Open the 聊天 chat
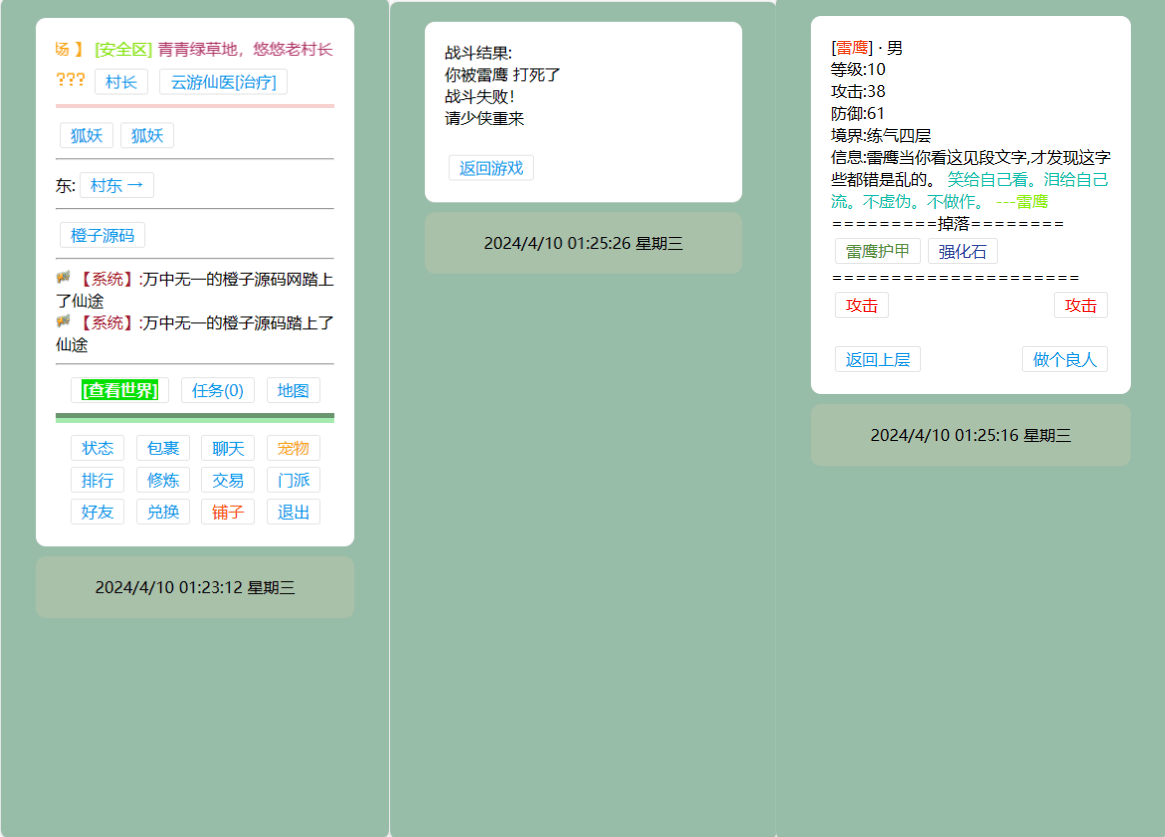Screen dimensions: 1165x837 (228, 448)
